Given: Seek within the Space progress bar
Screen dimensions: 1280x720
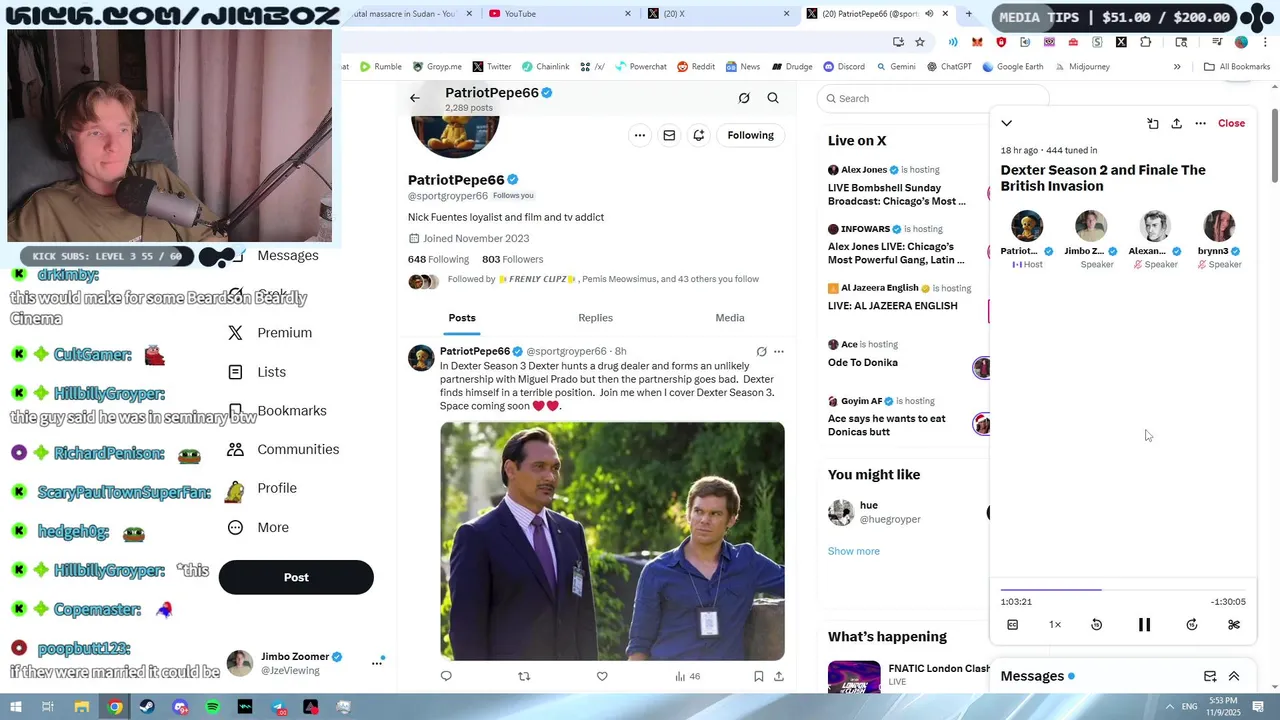Looking at the screenshot, I should (x=1123, y=590).
